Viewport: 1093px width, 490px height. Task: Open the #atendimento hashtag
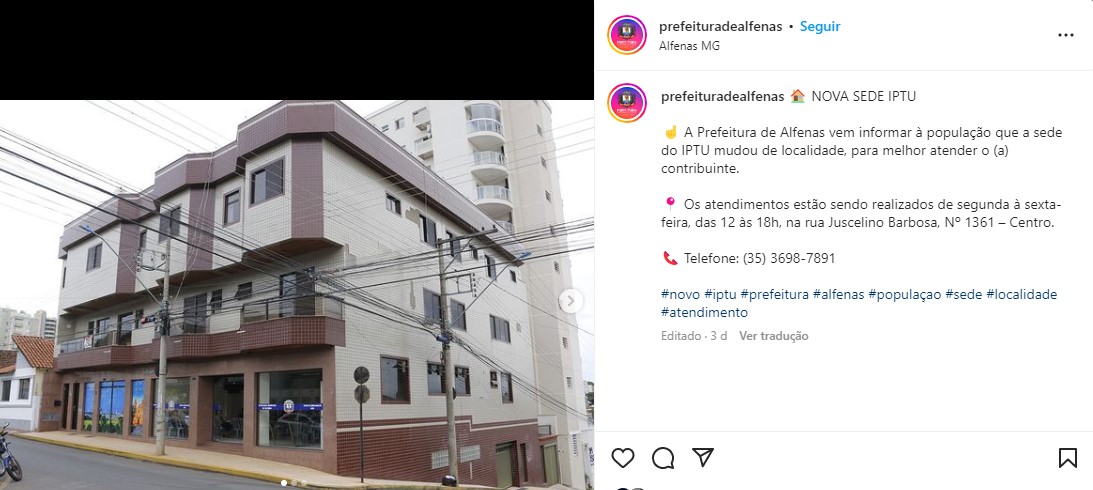pos(704,312)
